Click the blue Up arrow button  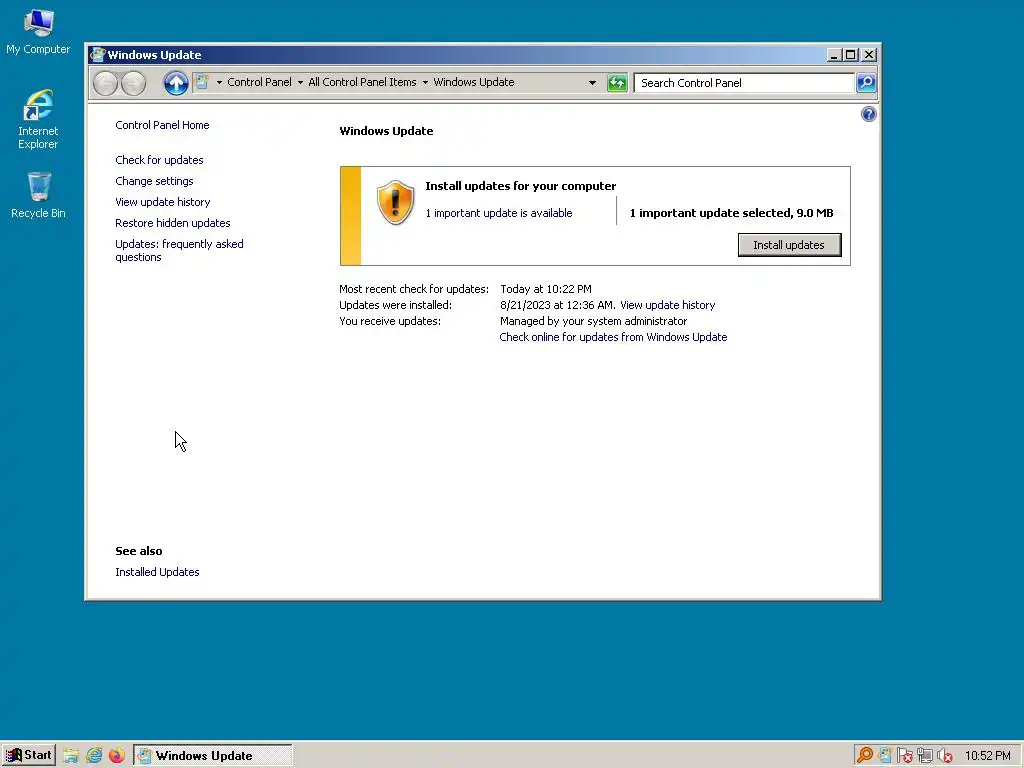[x=176, y=83]
